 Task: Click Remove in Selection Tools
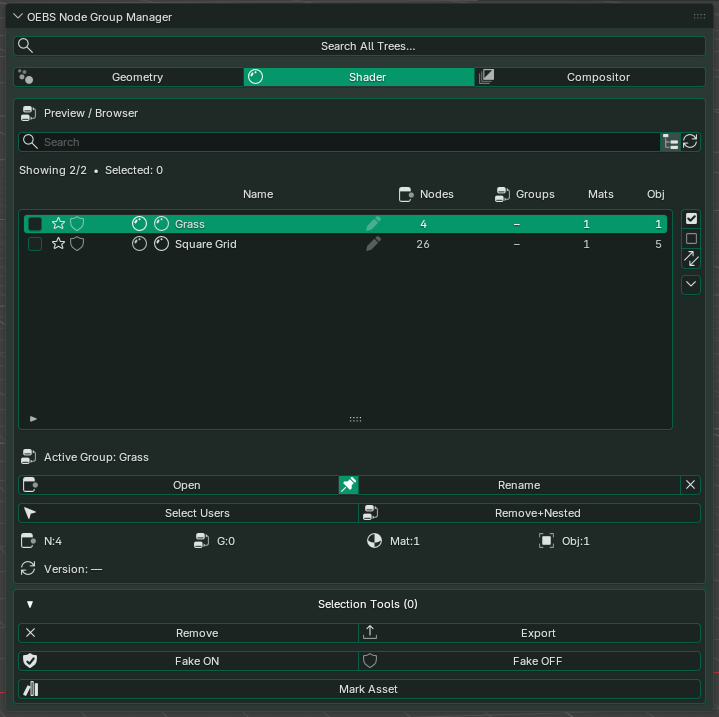point(188,633)
